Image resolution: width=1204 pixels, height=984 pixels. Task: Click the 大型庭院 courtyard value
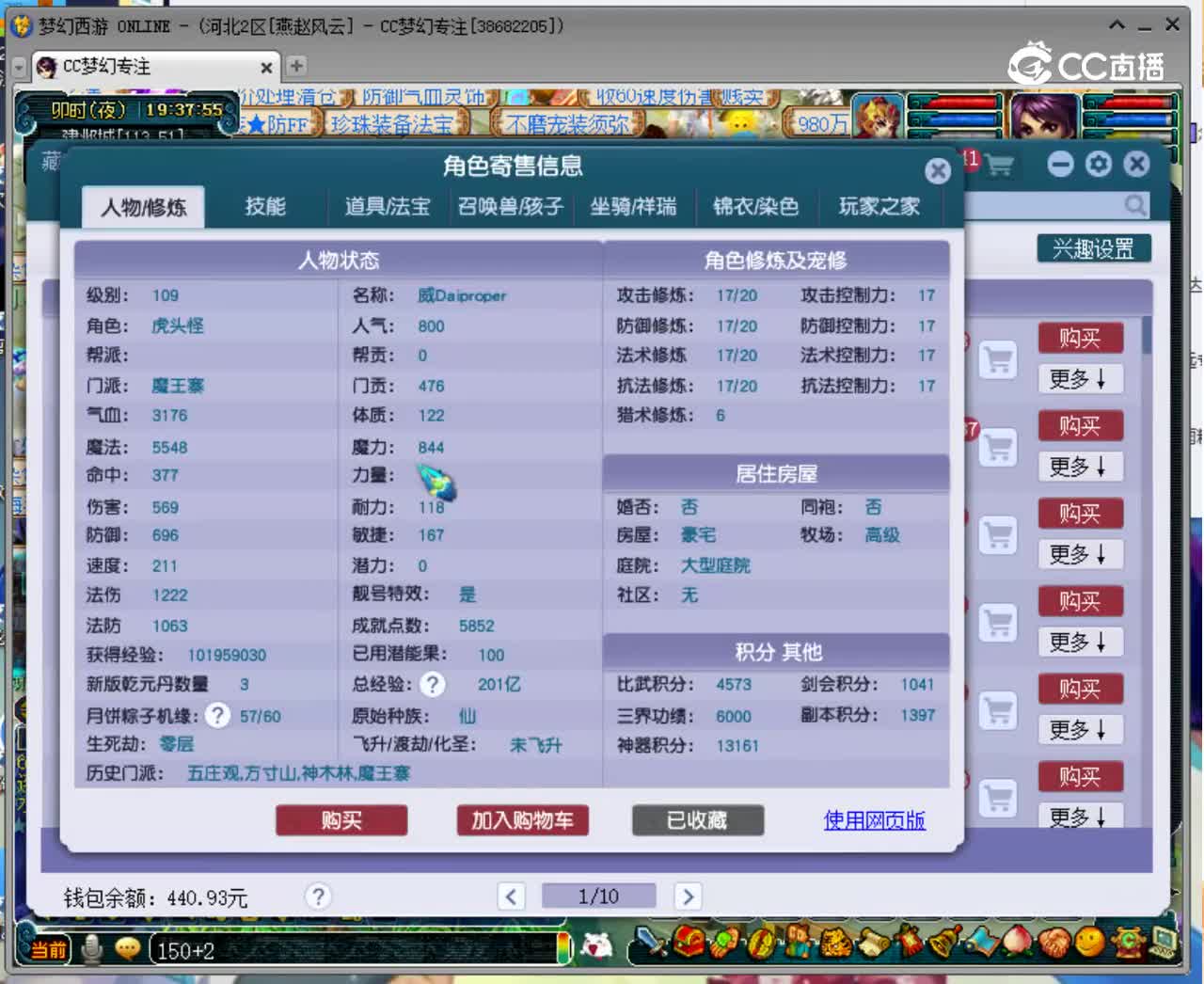[715, 565]
